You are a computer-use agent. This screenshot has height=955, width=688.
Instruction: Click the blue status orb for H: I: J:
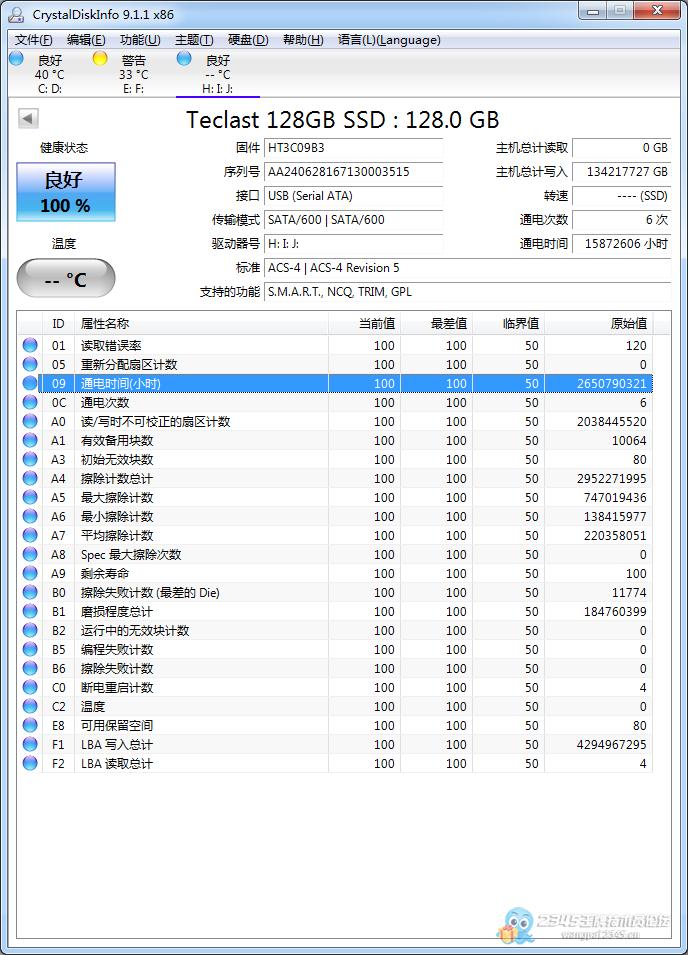pos(184,58)
